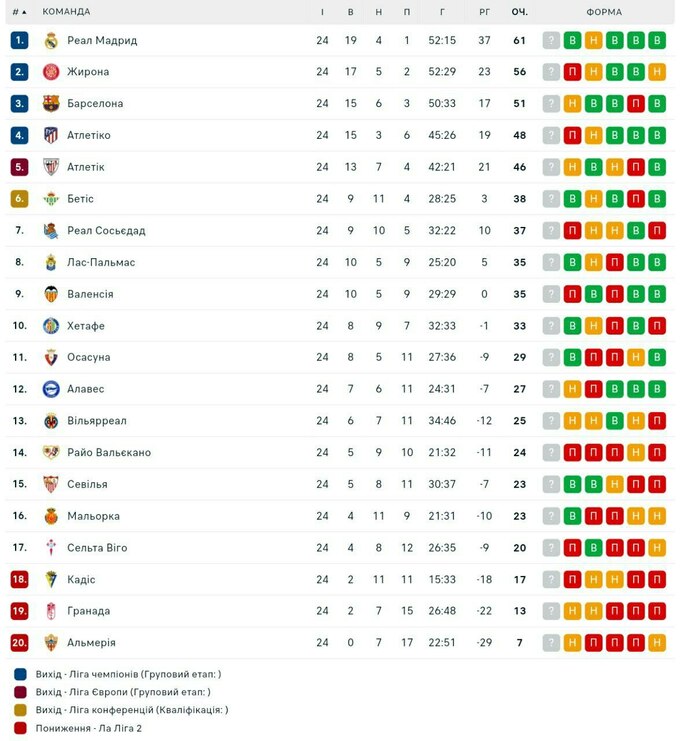This screenshot has height=741, width=680.
Task: Click Girona's red П form badge
Action: click(572, 72)
